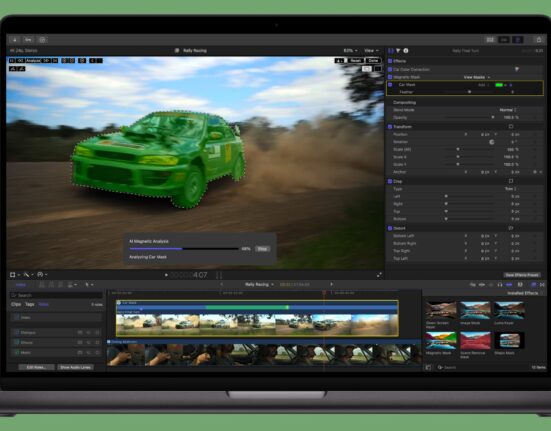
Task: Click the Transform onscreen controls icon
Action: (511, 126)
